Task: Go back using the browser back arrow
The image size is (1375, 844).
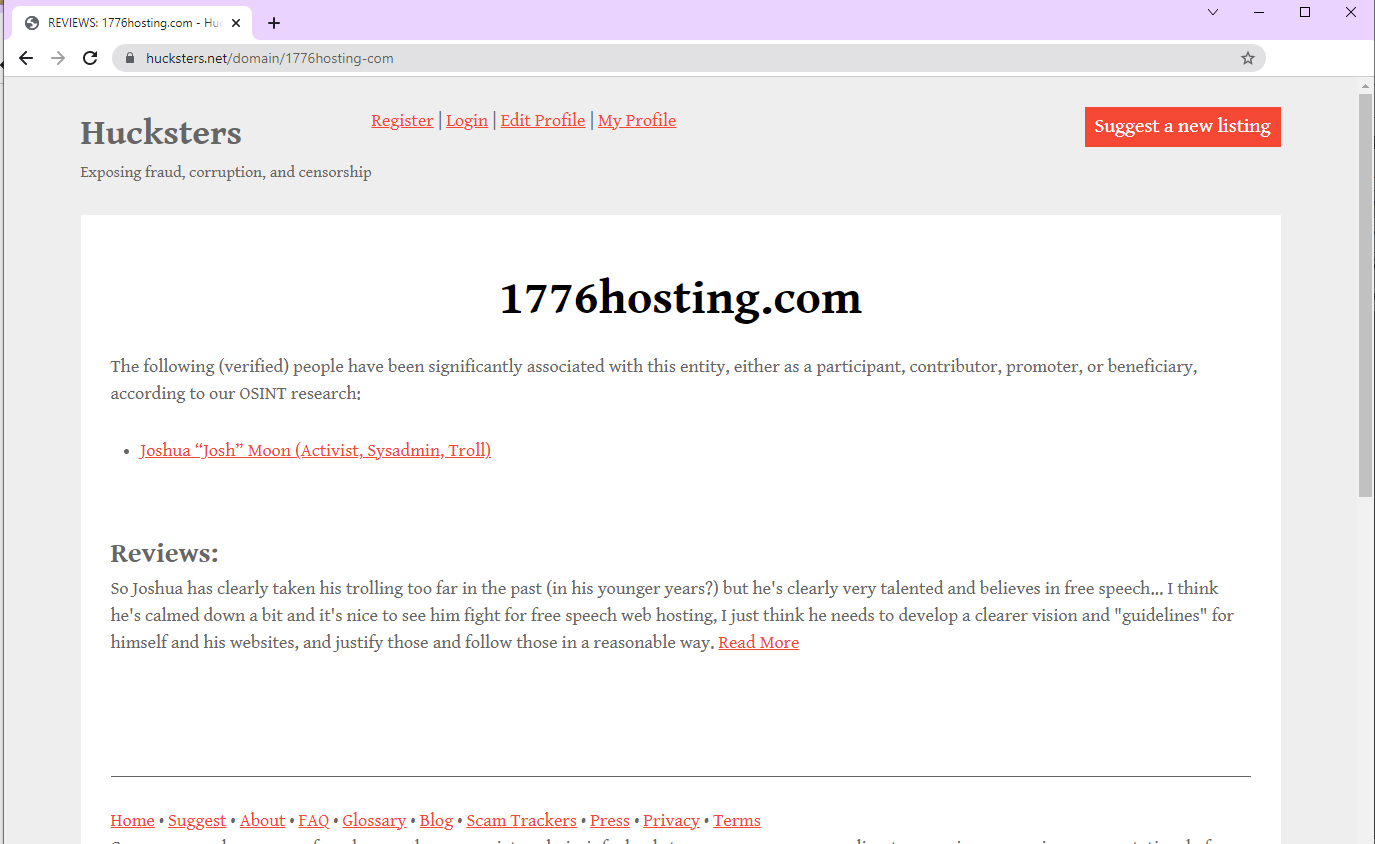Action: pos(26,58)
